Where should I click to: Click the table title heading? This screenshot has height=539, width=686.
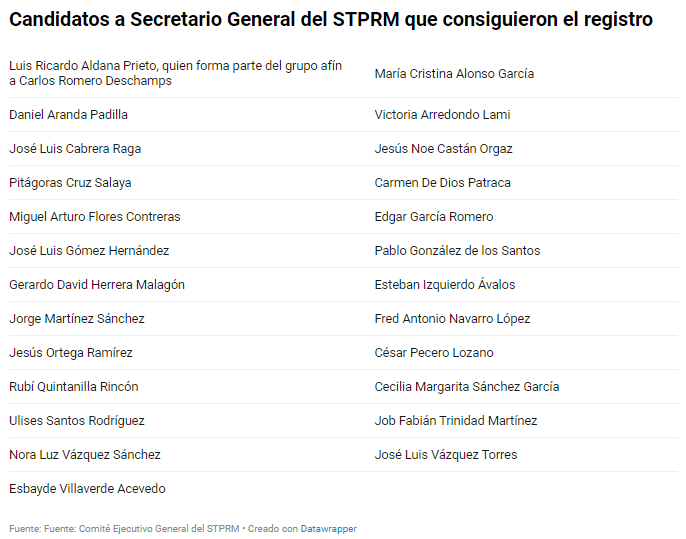pyautogui.click(x=331, y=19)
